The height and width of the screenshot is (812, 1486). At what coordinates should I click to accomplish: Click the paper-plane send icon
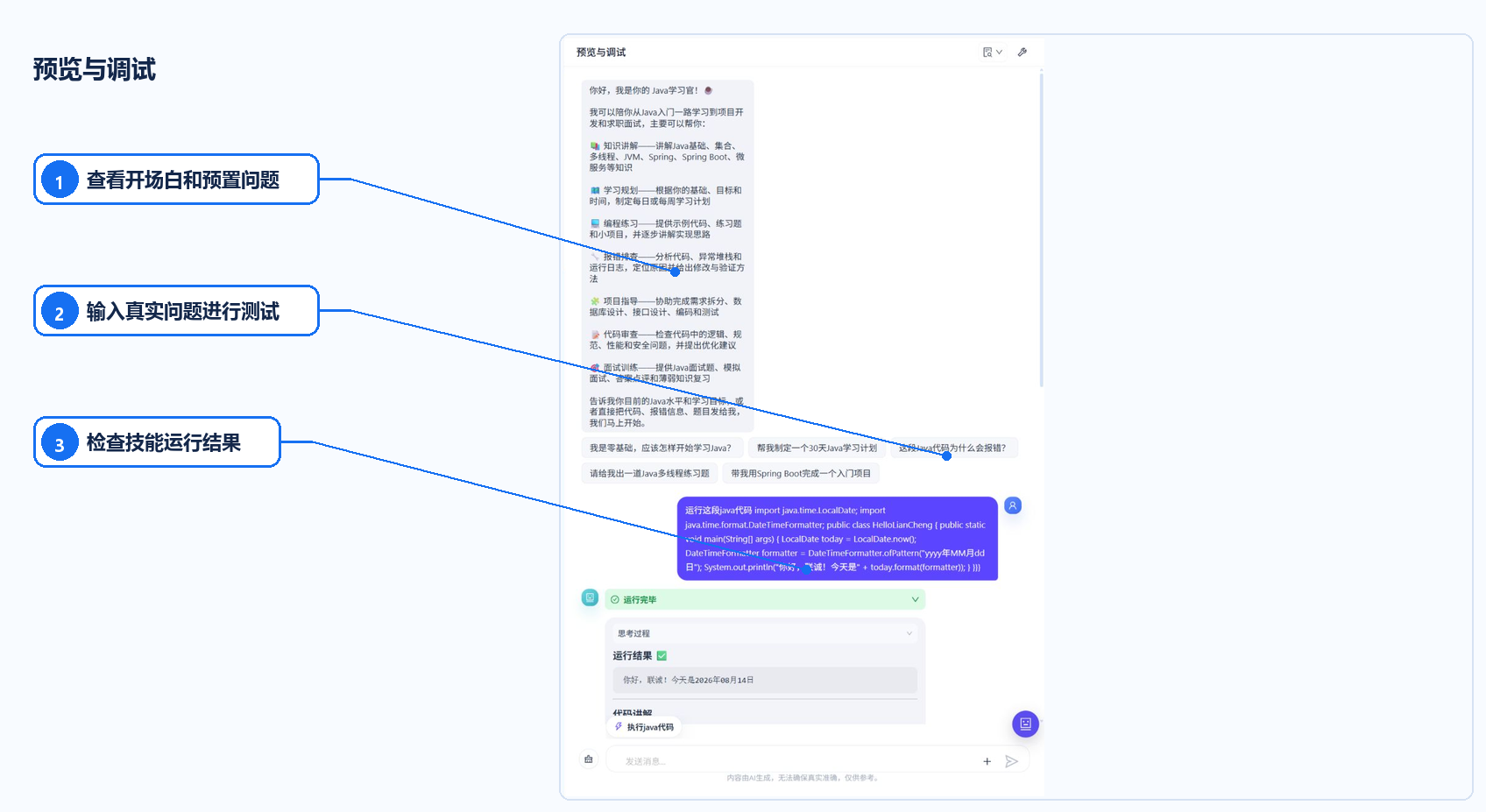tap(1011, 761)
